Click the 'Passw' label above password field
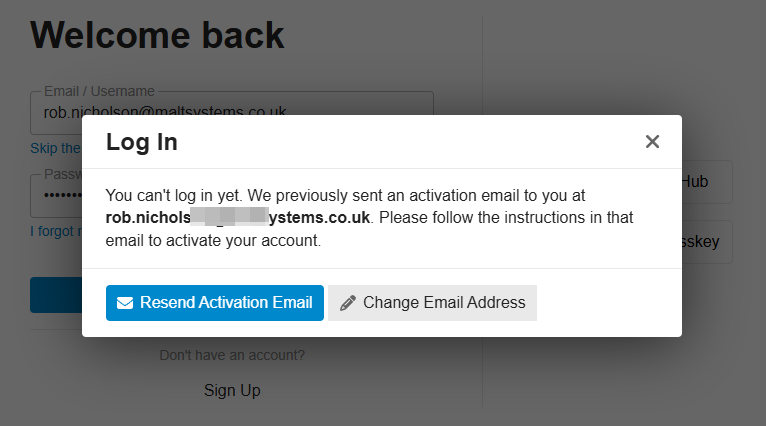766x426 pixels. pos(62,174)
